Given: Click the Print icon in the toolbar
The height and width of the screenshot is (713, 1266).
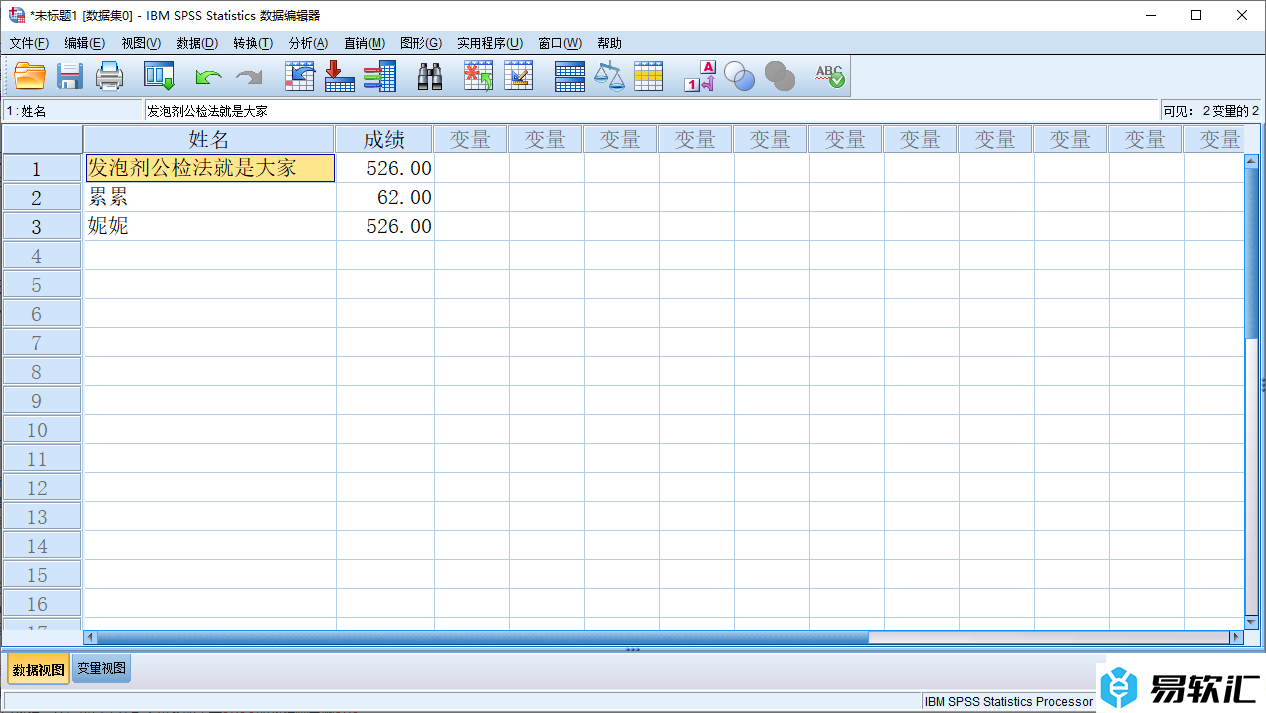Looking at the screenshot, I should [x=109, y=76].
